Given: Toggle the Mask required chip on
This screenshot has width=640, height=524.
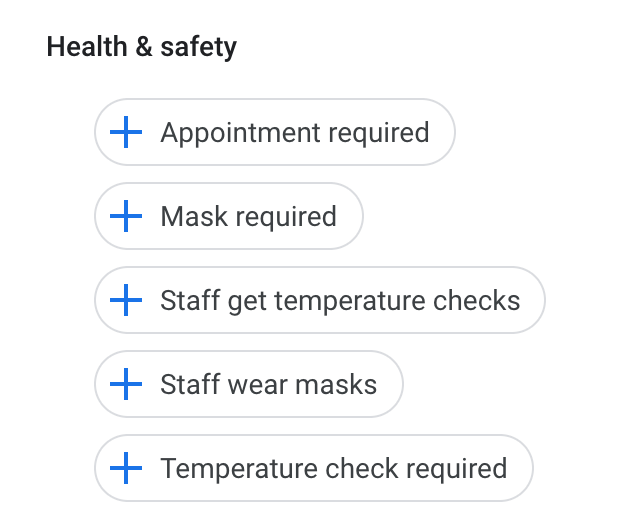Looking at the screenshot, I should click(229, 216).
